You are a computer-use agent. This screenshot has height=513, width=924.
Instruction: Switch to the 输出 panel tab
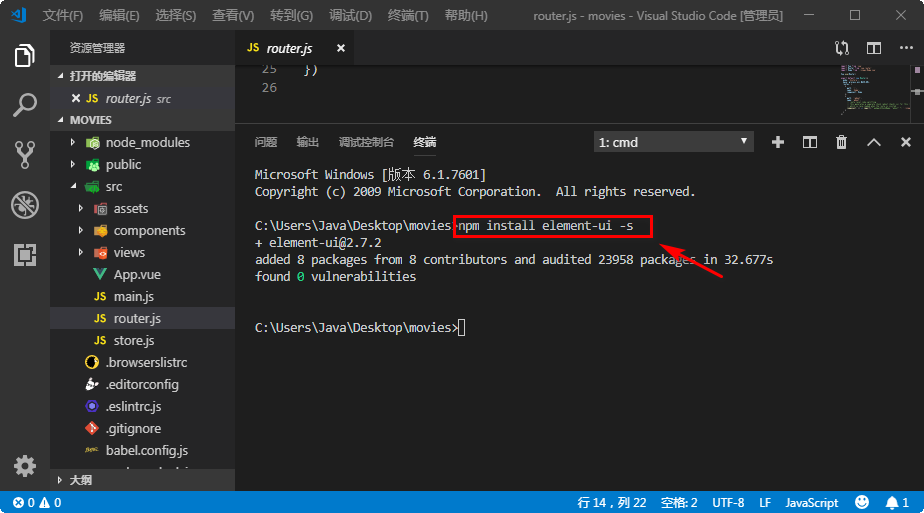pyautogui.click(x=308, y=142)
